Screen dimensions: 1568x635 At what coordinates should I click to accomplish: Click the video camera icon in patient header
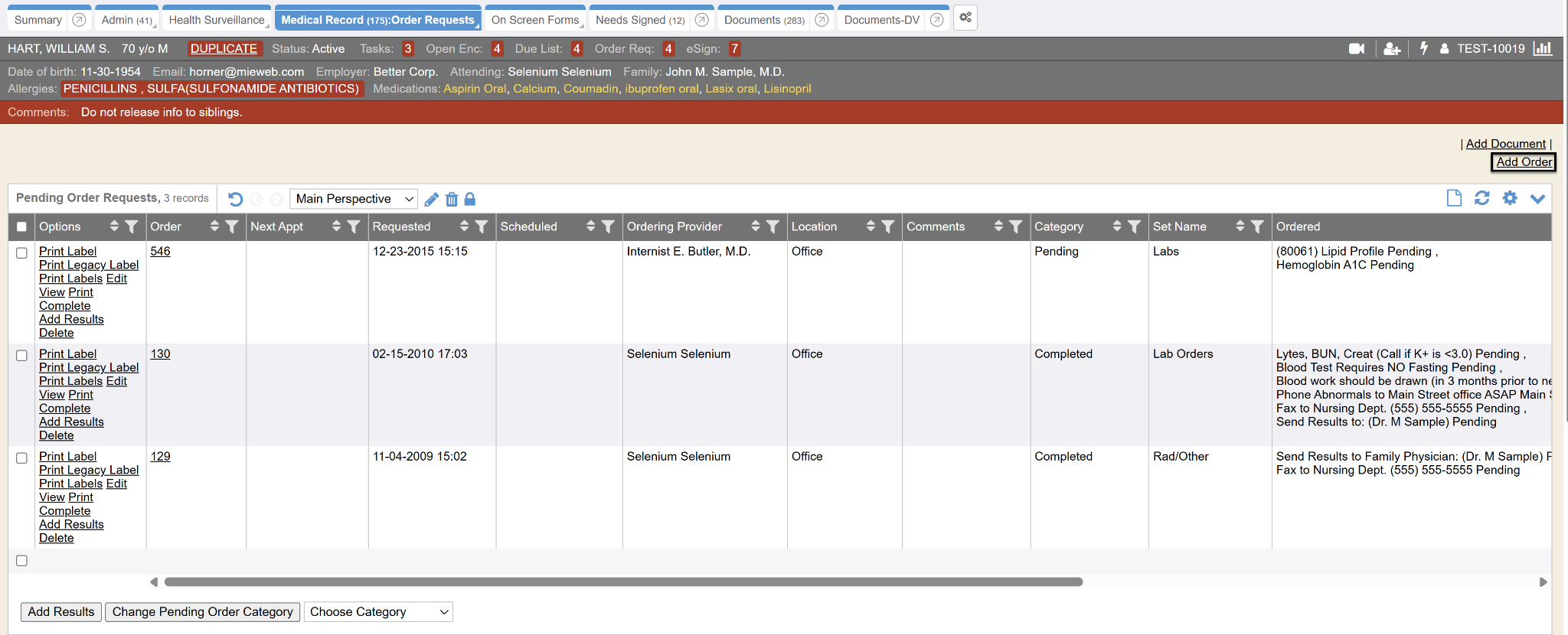1356,49
